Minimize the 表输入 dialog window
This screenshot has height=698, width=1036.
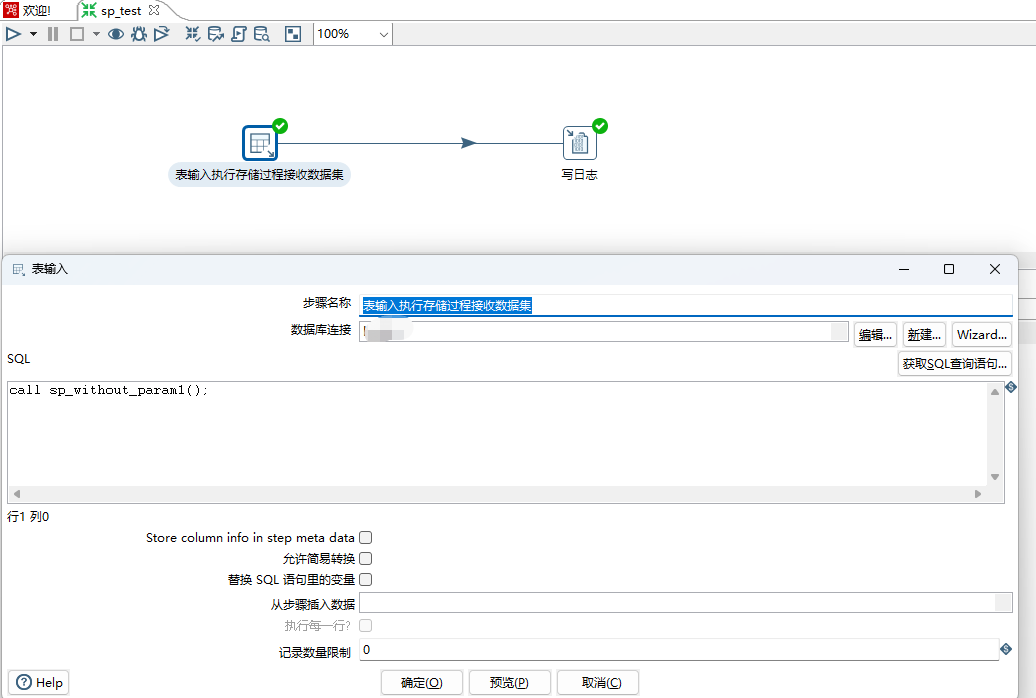coord(904,269)
